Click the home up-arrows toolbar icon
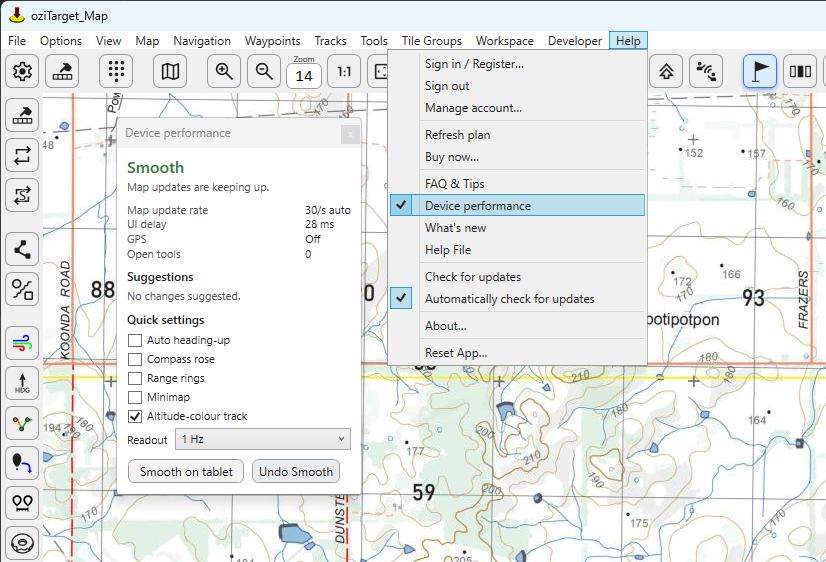This screenshot has width=826, height=562. [x=666, y=71]
